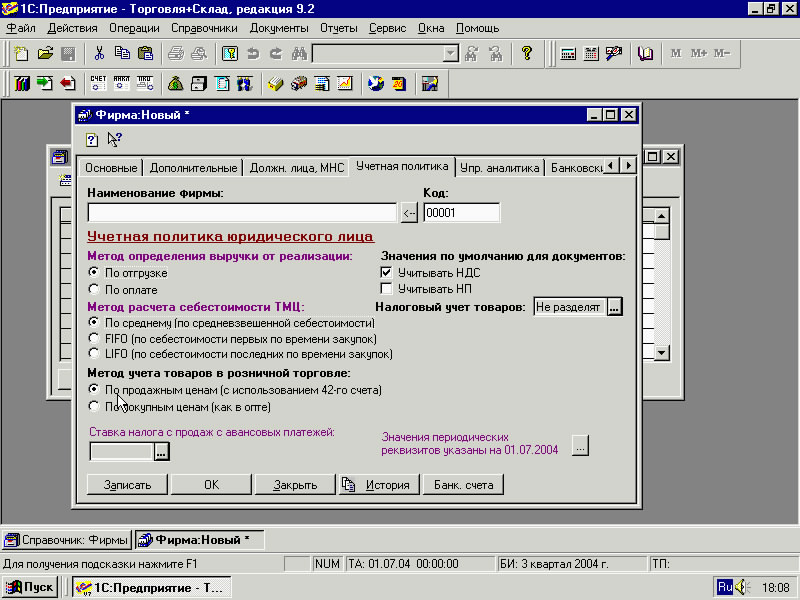The width and height of the screenshot is (800, 600).
Task: Click the arrow-question context help icon
Action: pyautogui.click(x=114, y=139)
